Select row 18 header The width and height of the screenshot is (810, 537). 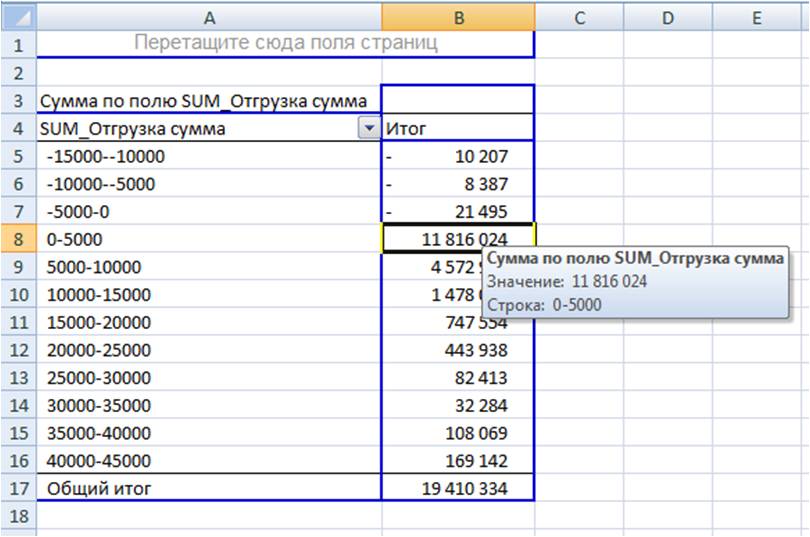pyautogui.click(x=19, y=516)
